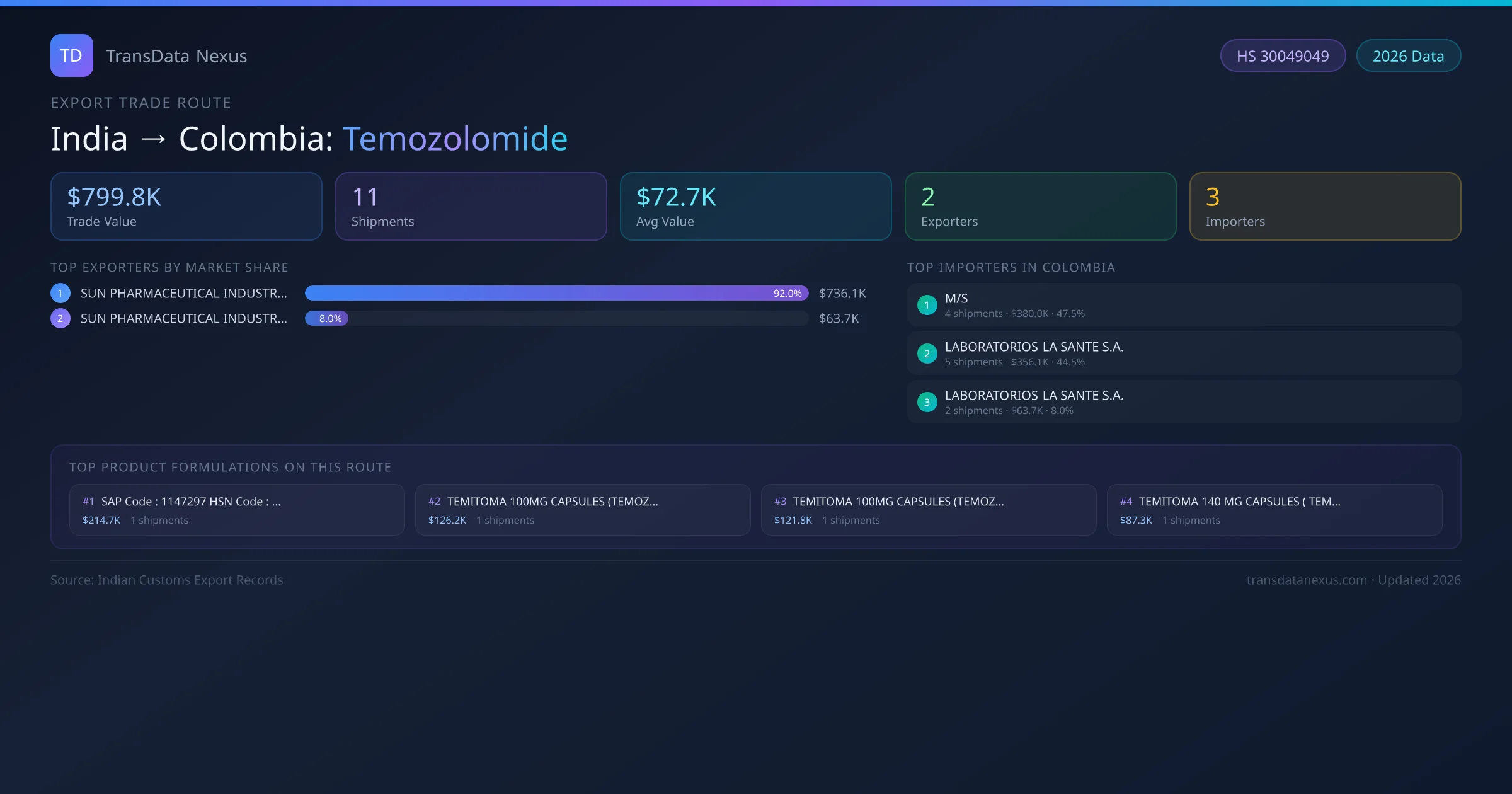Image resolution: width=1512 pixels, height=794 pixels.
Task: Open the HS 30049049 code filter
Action: coord(1283,55)
